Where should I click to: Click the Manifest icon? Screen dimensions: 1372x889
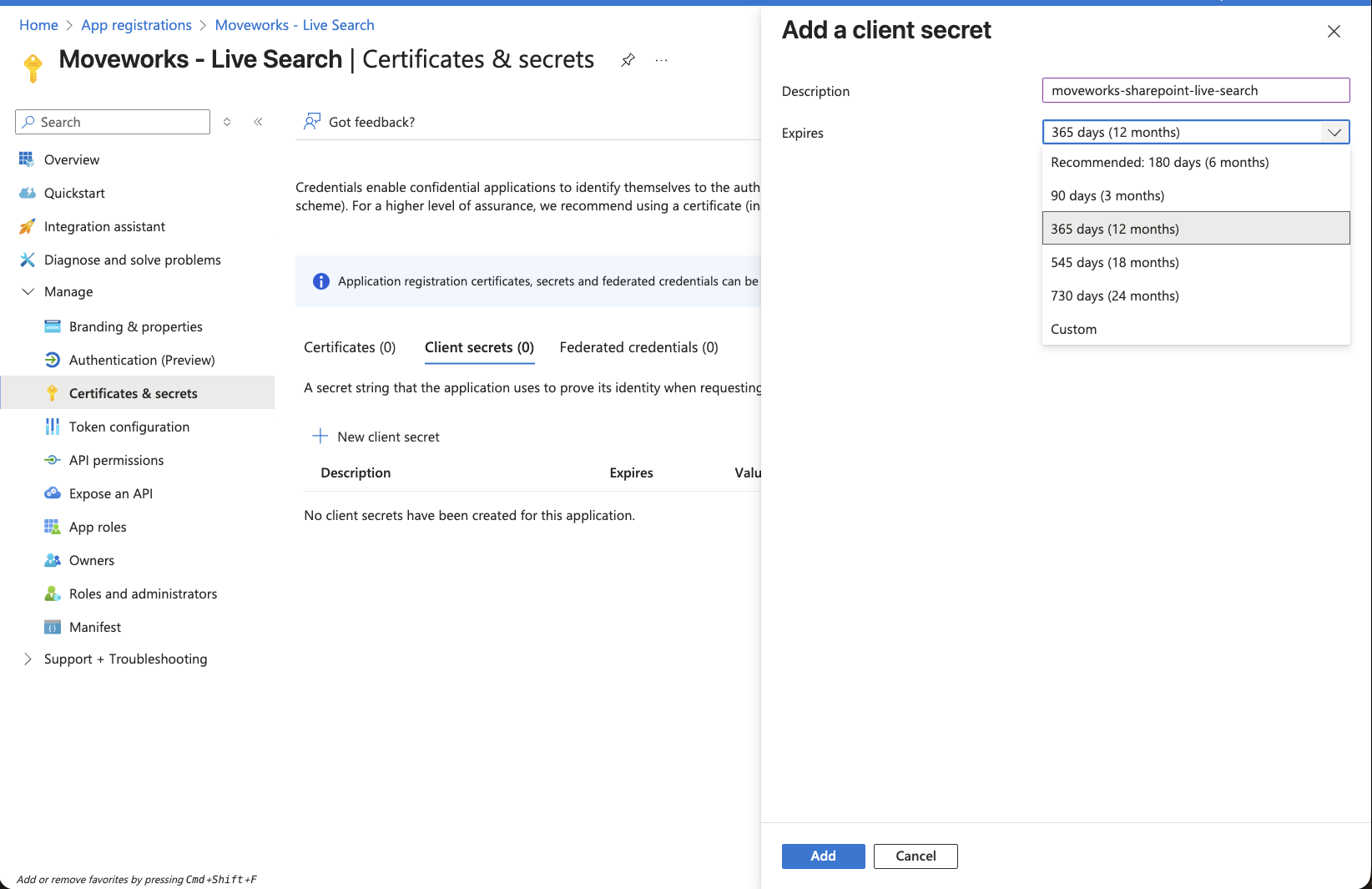[x=52, y=627]
